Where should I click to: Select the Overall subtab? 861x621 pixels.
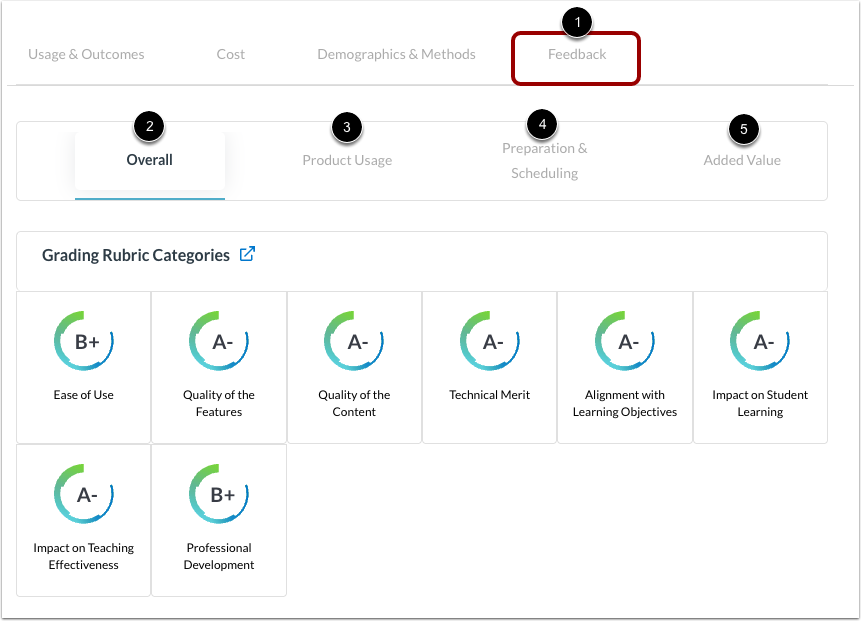149,159
